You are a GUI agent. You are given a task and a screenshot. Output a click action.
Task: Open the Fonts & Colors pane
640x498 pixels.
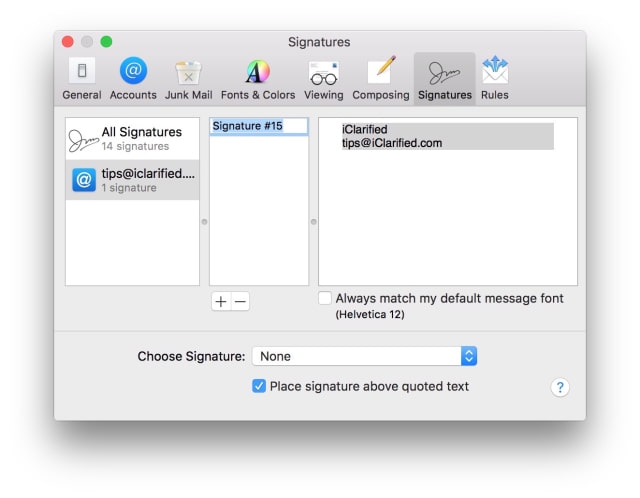(x=258, y=79)
